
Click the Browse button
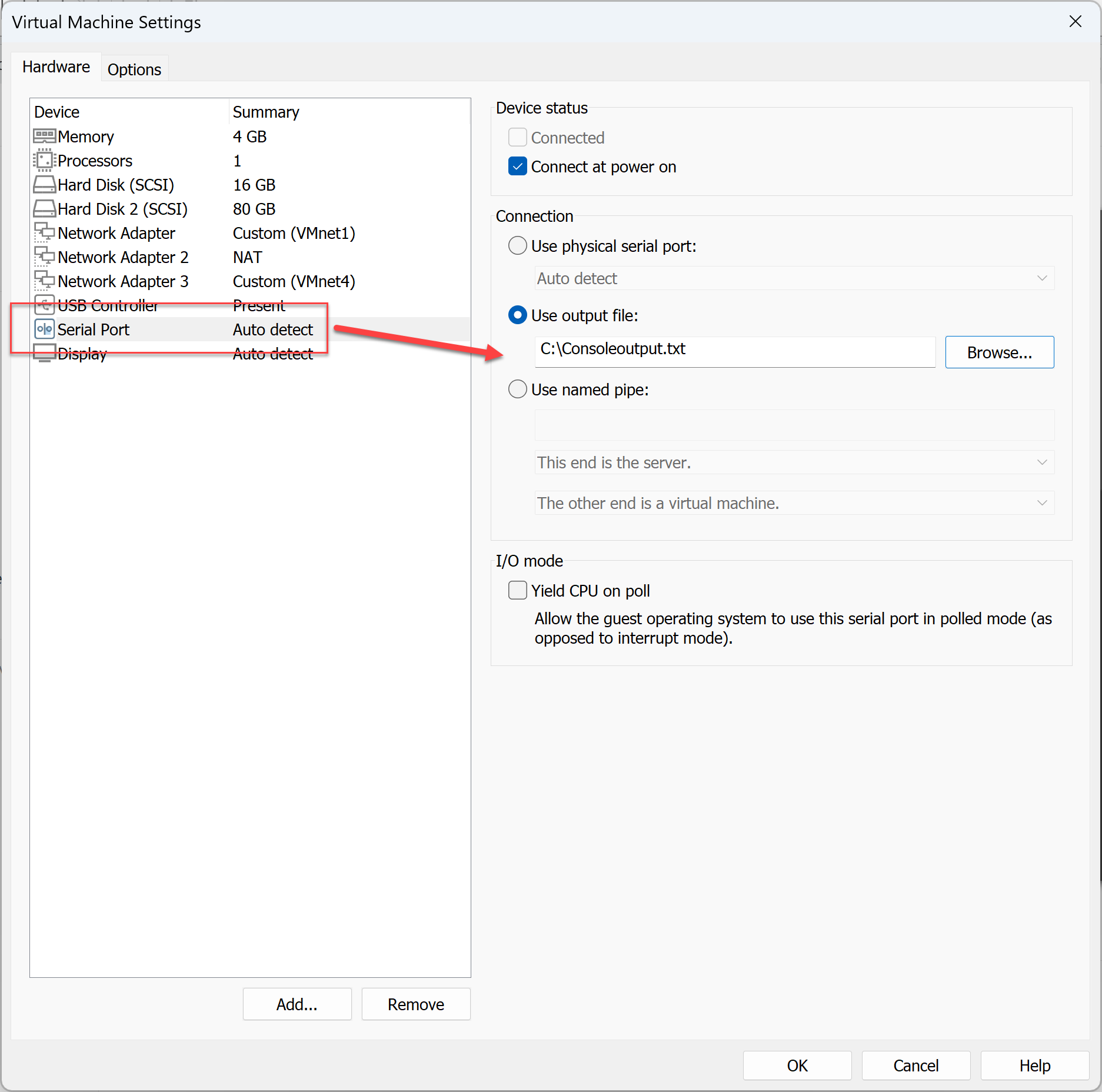(999, 352)
